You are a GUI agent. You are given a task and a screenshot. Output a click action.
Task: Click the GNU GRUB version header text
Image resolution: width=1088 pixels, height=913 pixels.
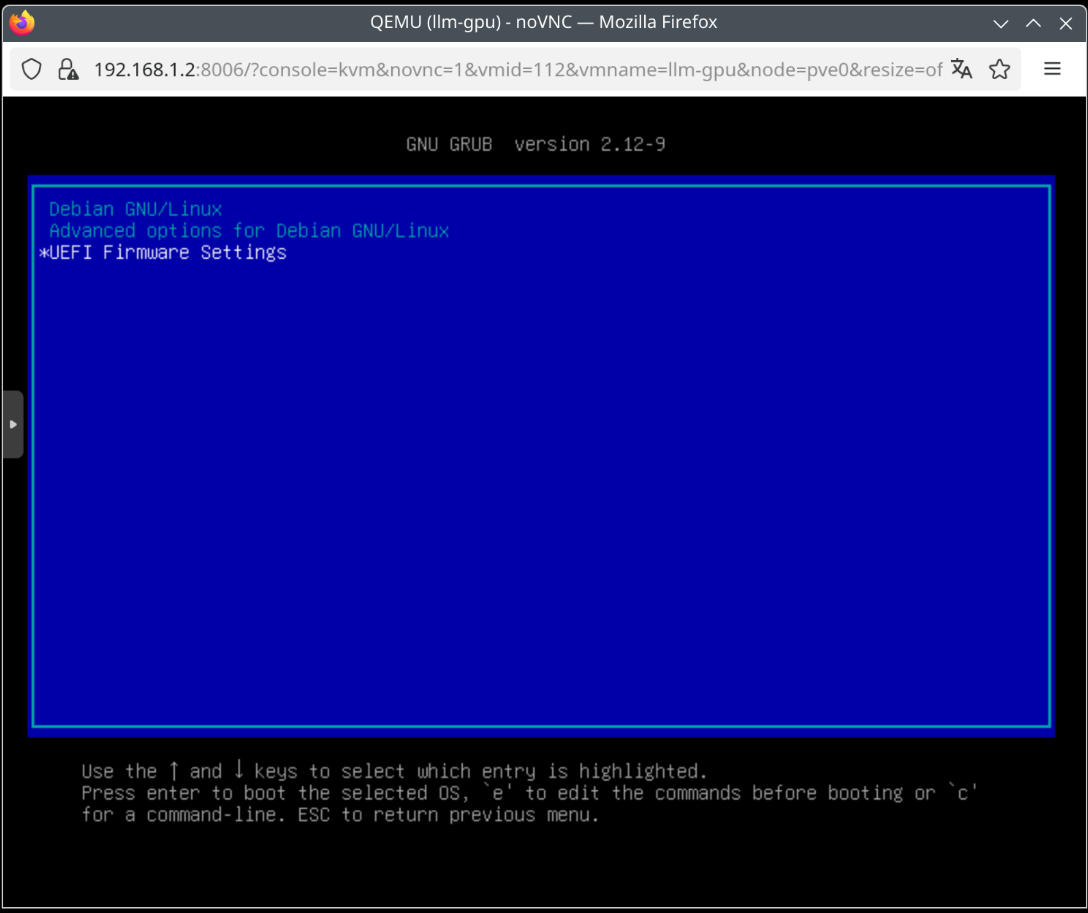point(535,144)
